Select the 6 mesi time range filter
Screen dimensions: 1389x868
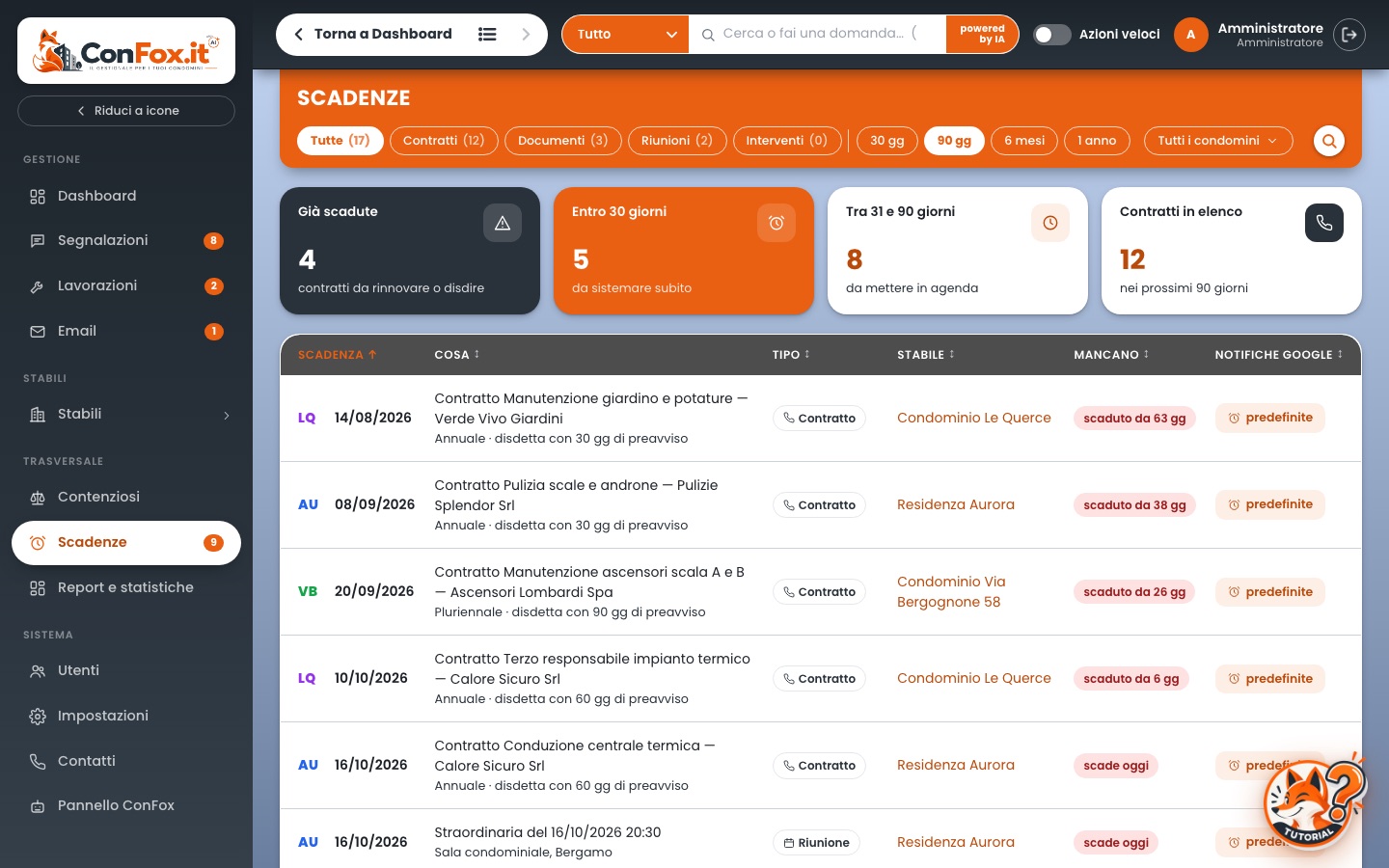1024,141
